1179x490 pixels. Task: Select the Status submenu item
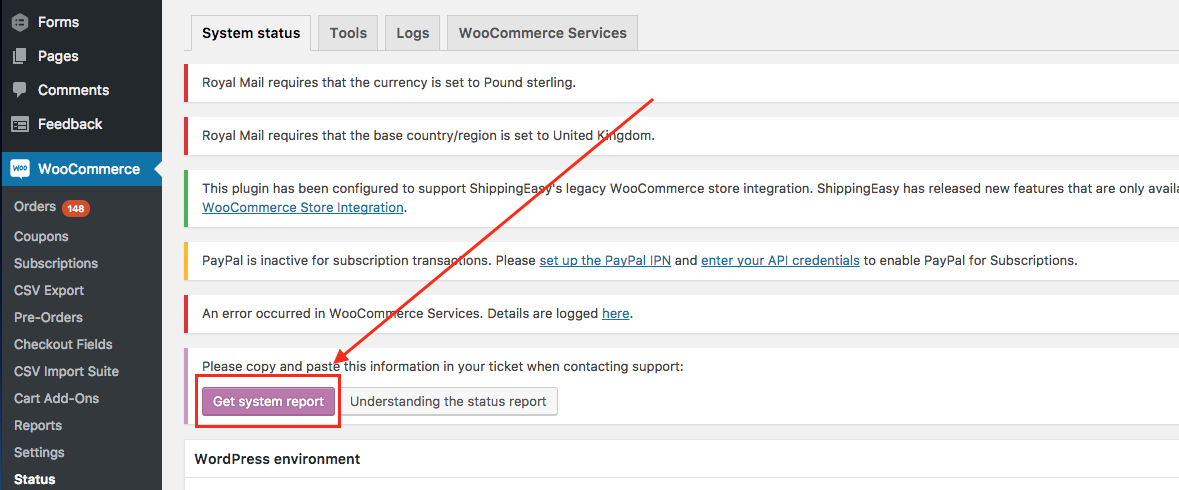pos(35,479)
